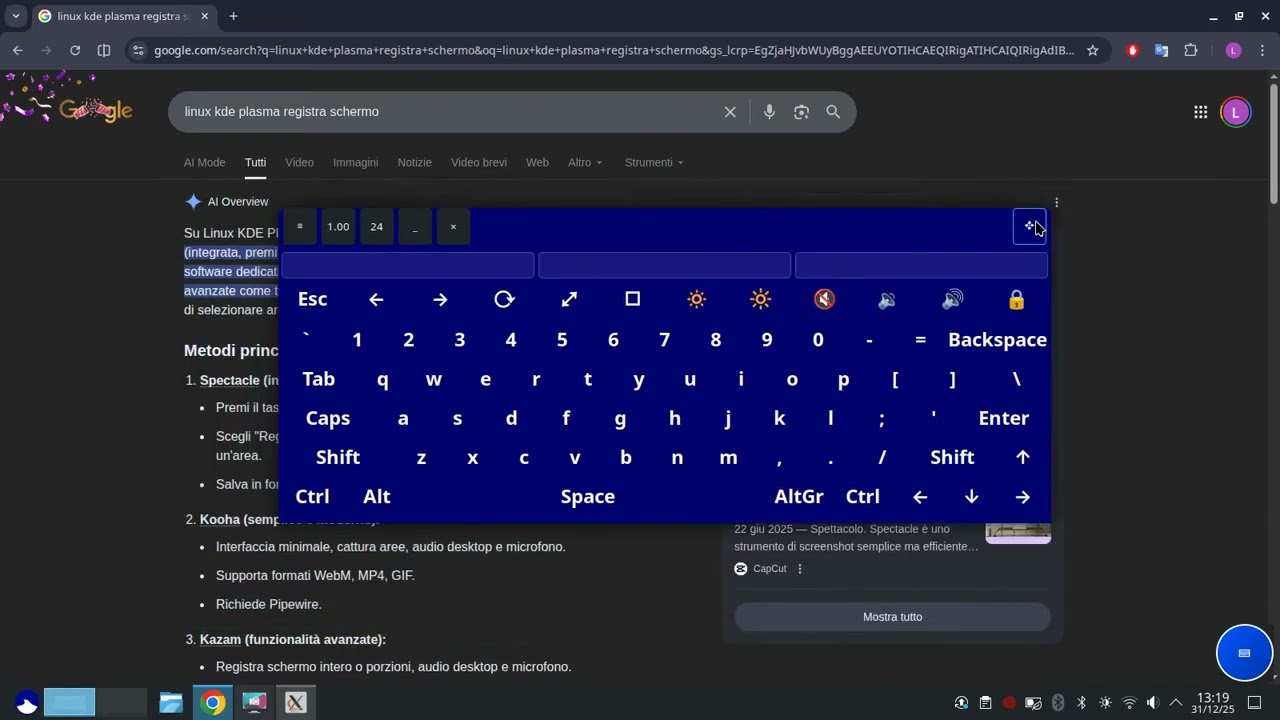Select the Video brevi search tab

(x=478, y=162)
